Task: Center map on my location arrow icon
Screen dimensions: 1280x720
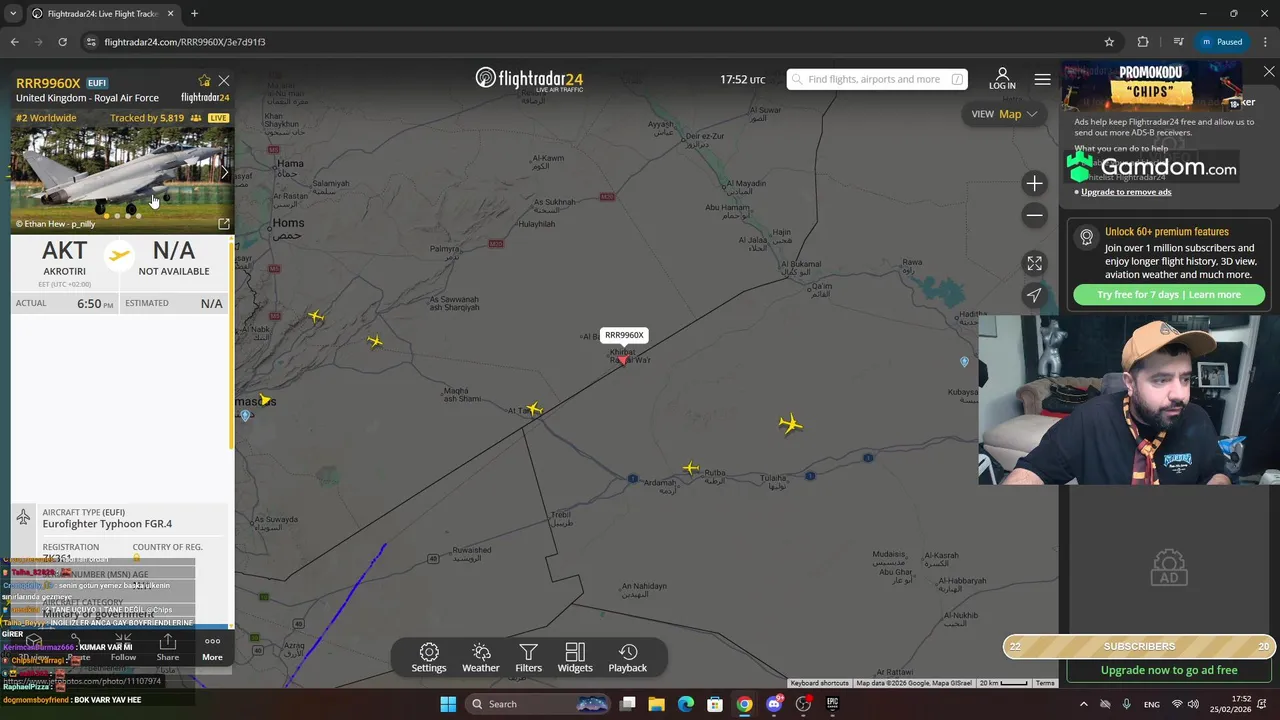Action: click(x=1034, y=295)
